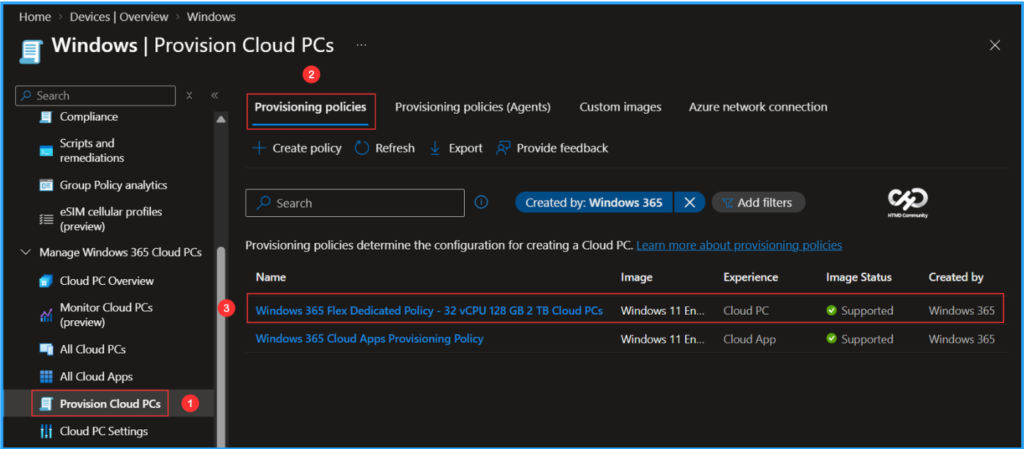Screen dimensions: 1024x449
Task: Click the Export download arrow icon
Action: point(435,148)
